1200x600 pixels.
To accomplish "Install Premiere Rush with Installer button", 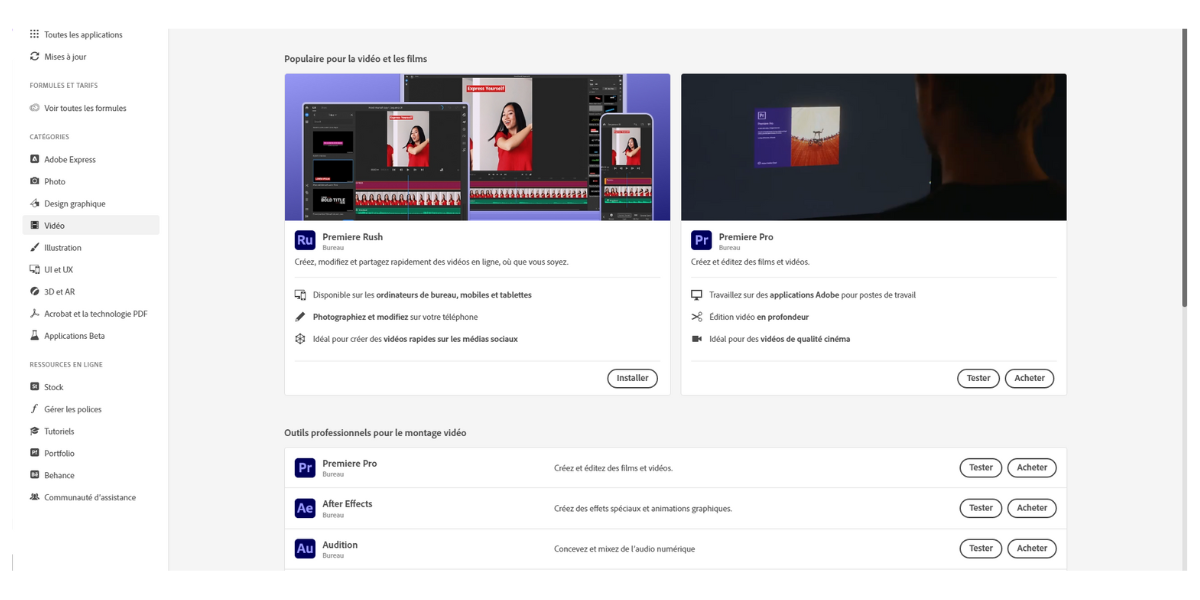I will coord(632,378).
